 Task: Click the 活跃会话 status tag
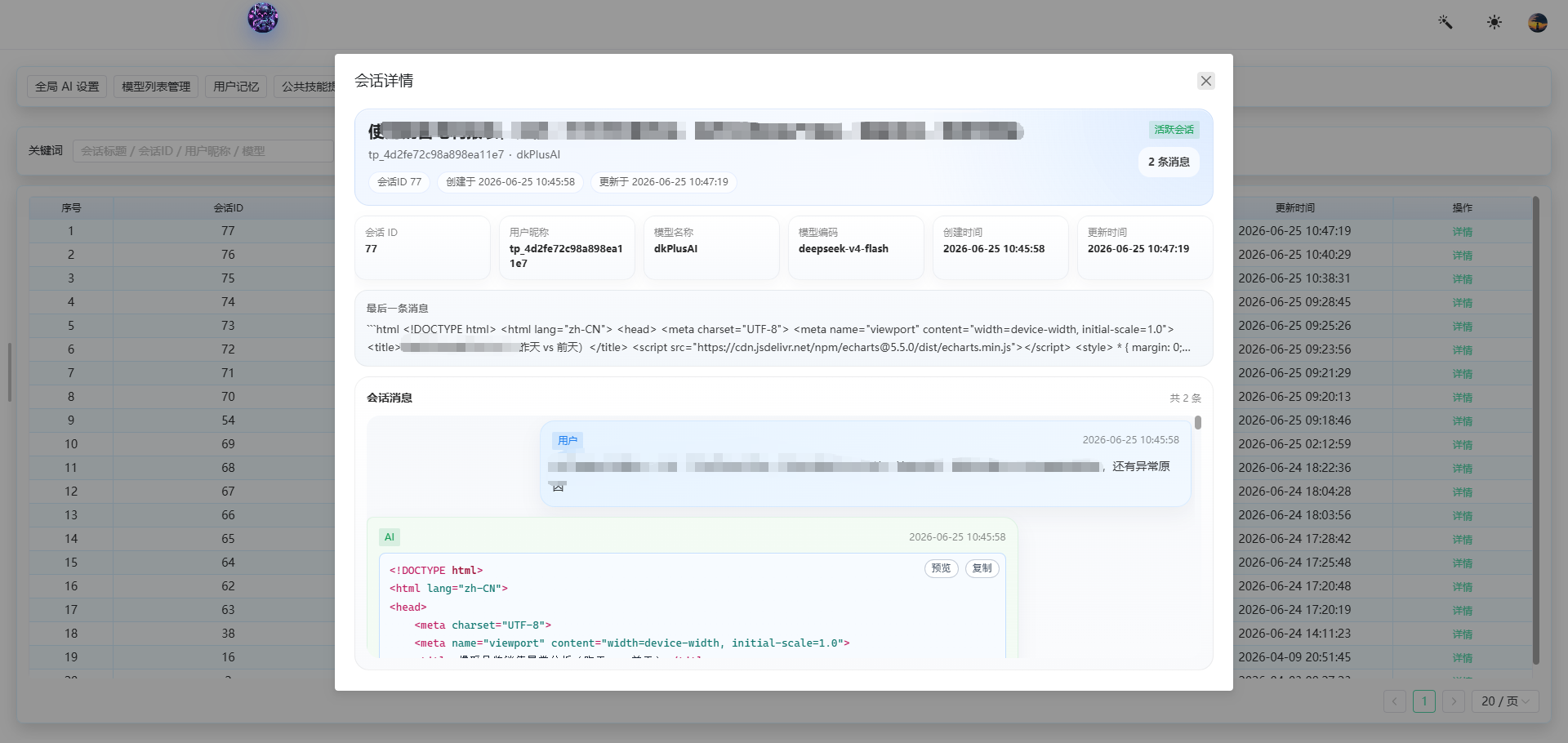tap(1174, 130)
